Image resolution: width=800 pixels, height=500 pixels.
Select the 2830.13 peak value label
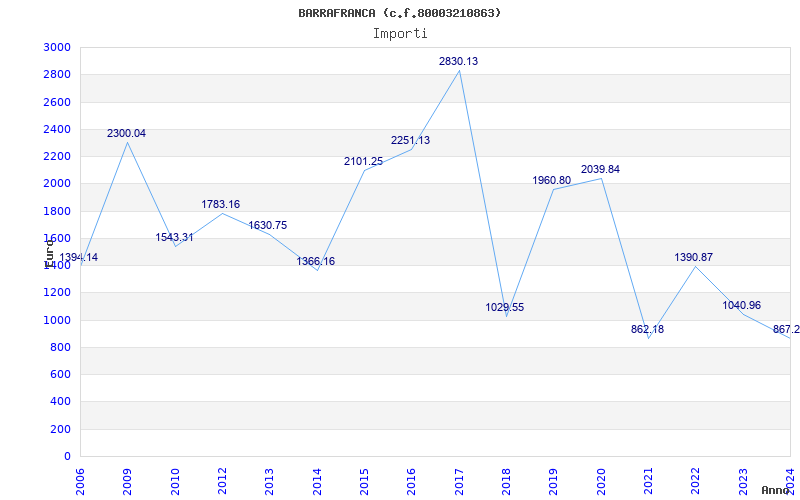pyautogui.click(x=458, y=61)
